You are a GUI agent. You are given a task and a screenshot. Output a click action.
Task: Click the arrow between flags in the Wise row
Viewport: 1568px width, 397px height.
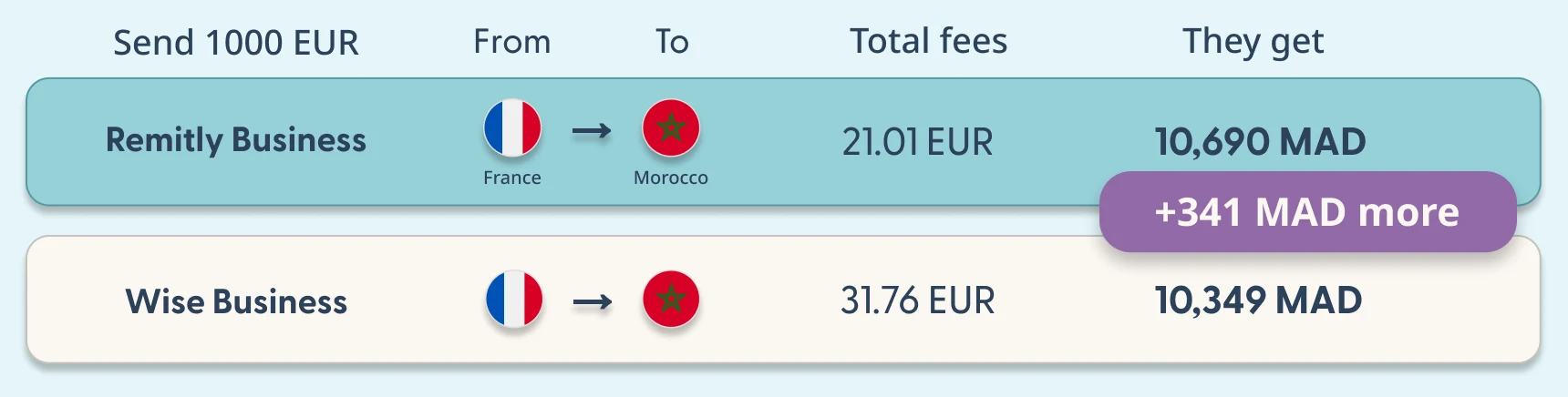click(593, 302)
